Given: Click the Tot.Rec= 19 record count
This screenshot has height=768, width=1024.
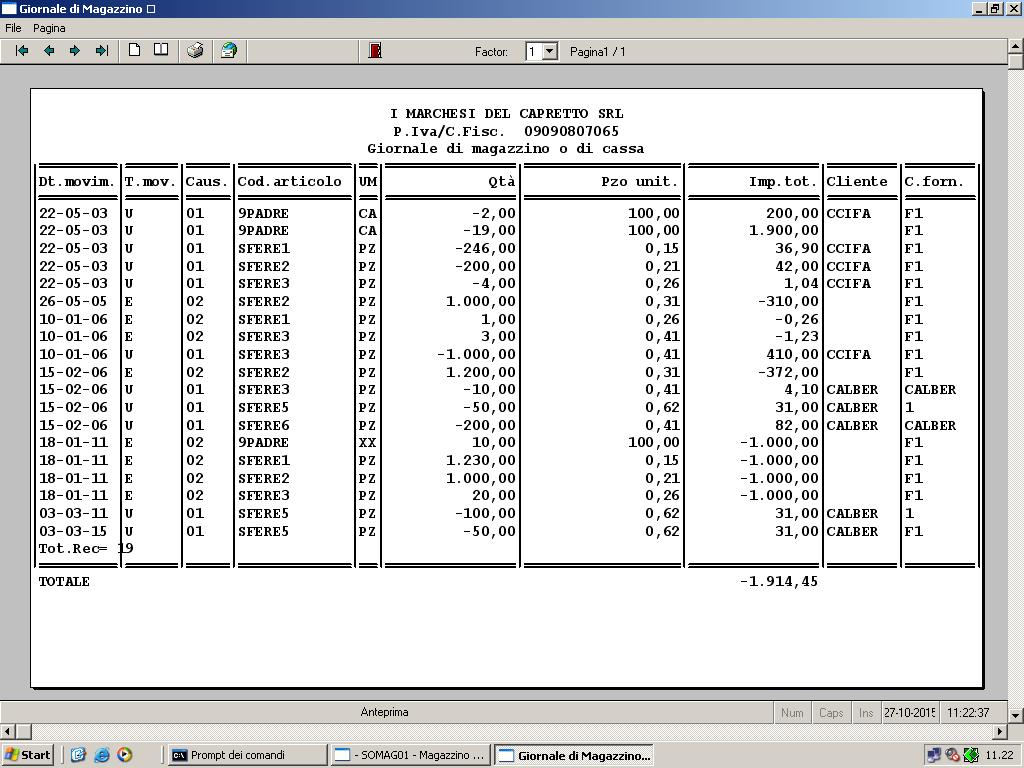Looking at the screenshot, I should point(86,548).
